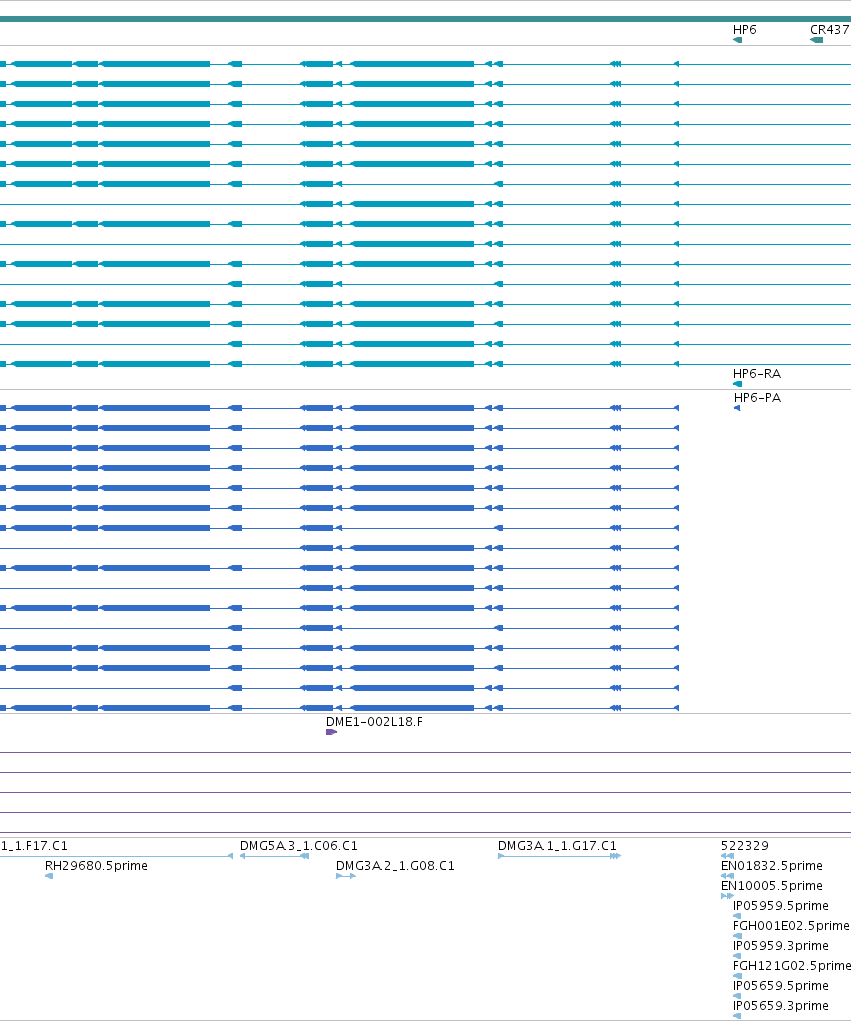Viewport: 851px width, 1021px height.
Task: Select the EN01832.5prime label
Action: coord(772,865)
